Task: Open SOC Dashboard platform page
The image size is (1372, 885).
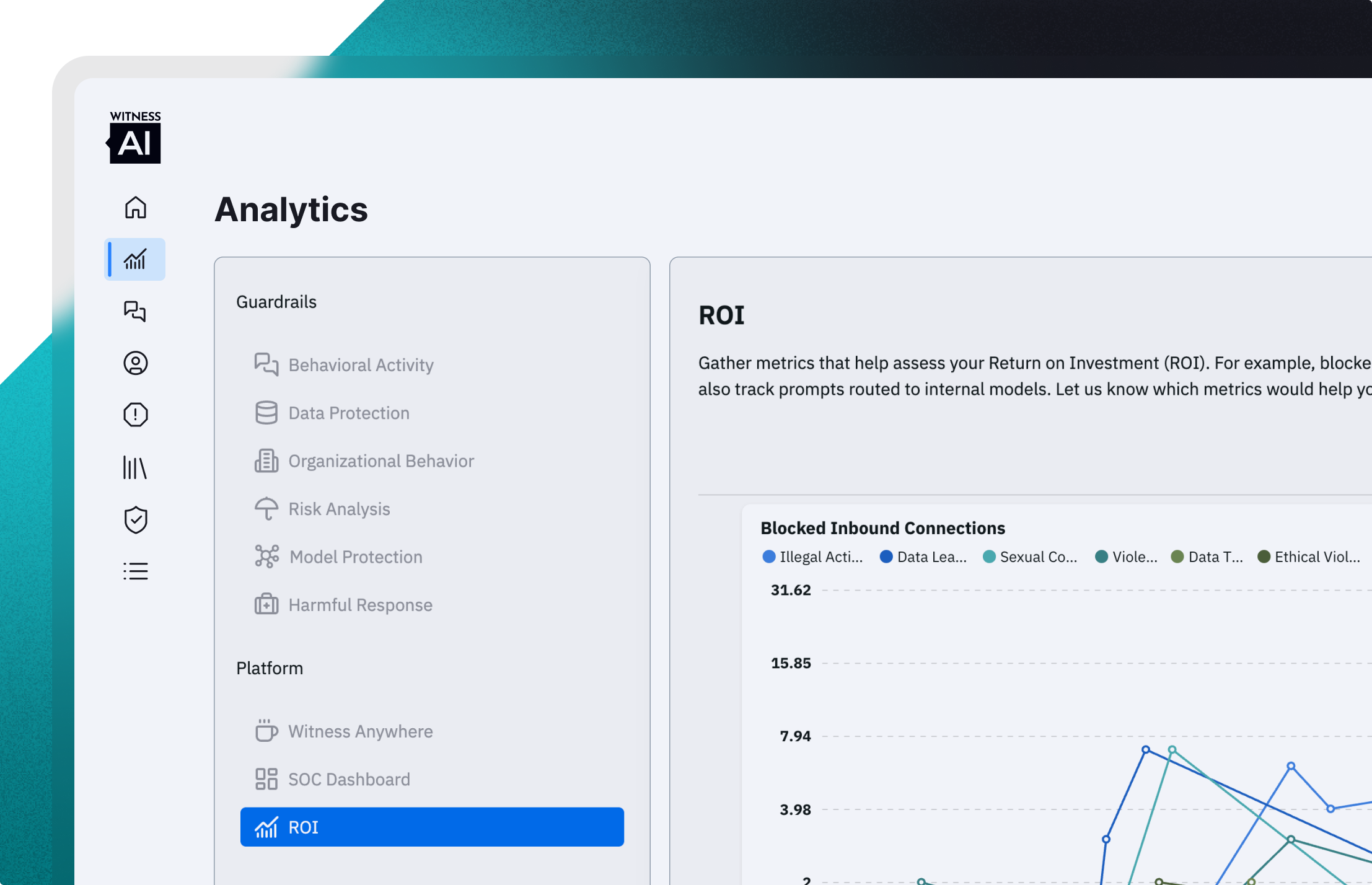Action: coord(432,779)
